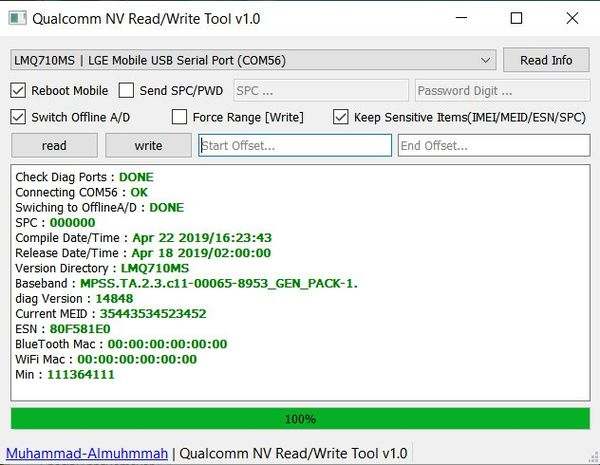Click the Connecting COM56 OK line

(x=82, y=192)
